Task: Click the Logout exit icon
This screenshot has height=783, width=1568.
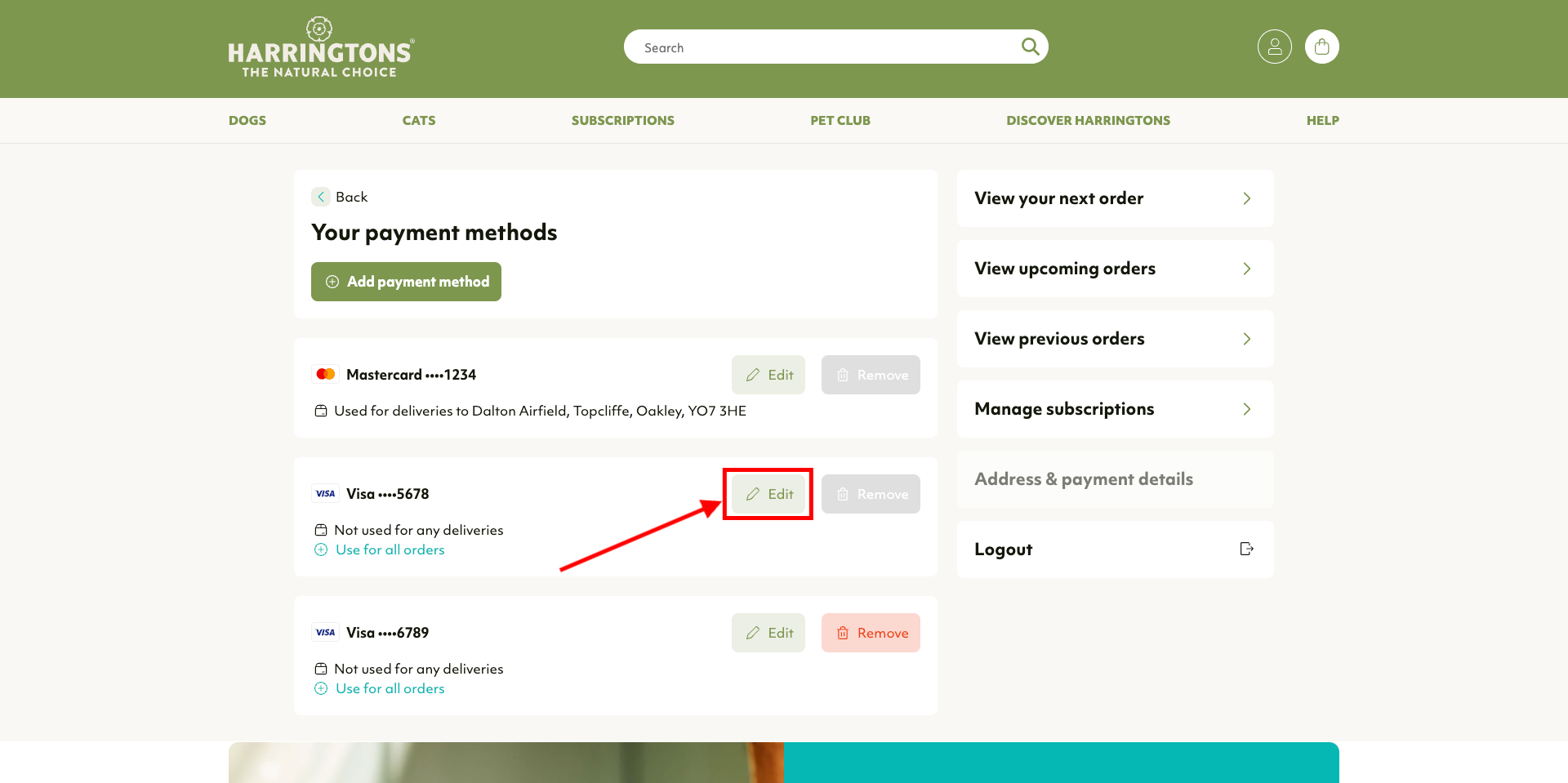Action: pos(1246,549)
